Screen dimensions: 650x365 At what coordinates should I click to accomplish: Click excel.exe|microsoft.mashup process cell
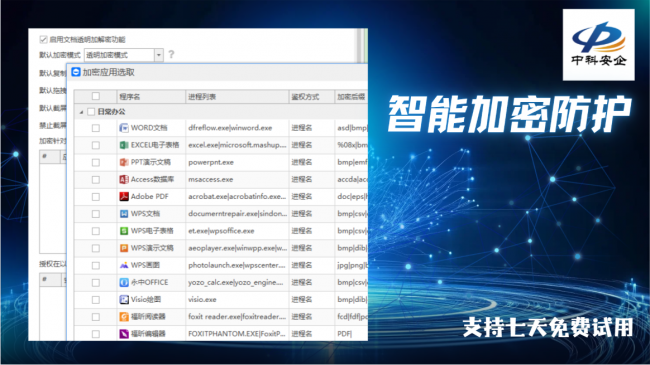pos(237,145)
